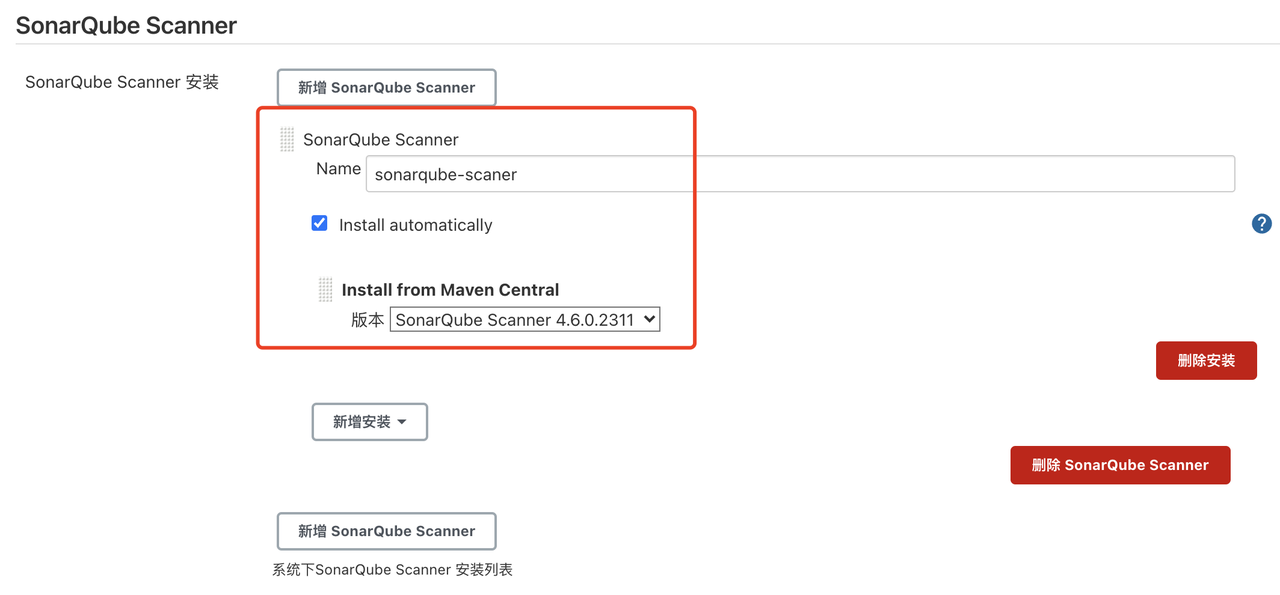The width and height of the screenshot is (1280, 595).
Task: Click the "Install automatically" label text
Action: [x=416, y=225]
